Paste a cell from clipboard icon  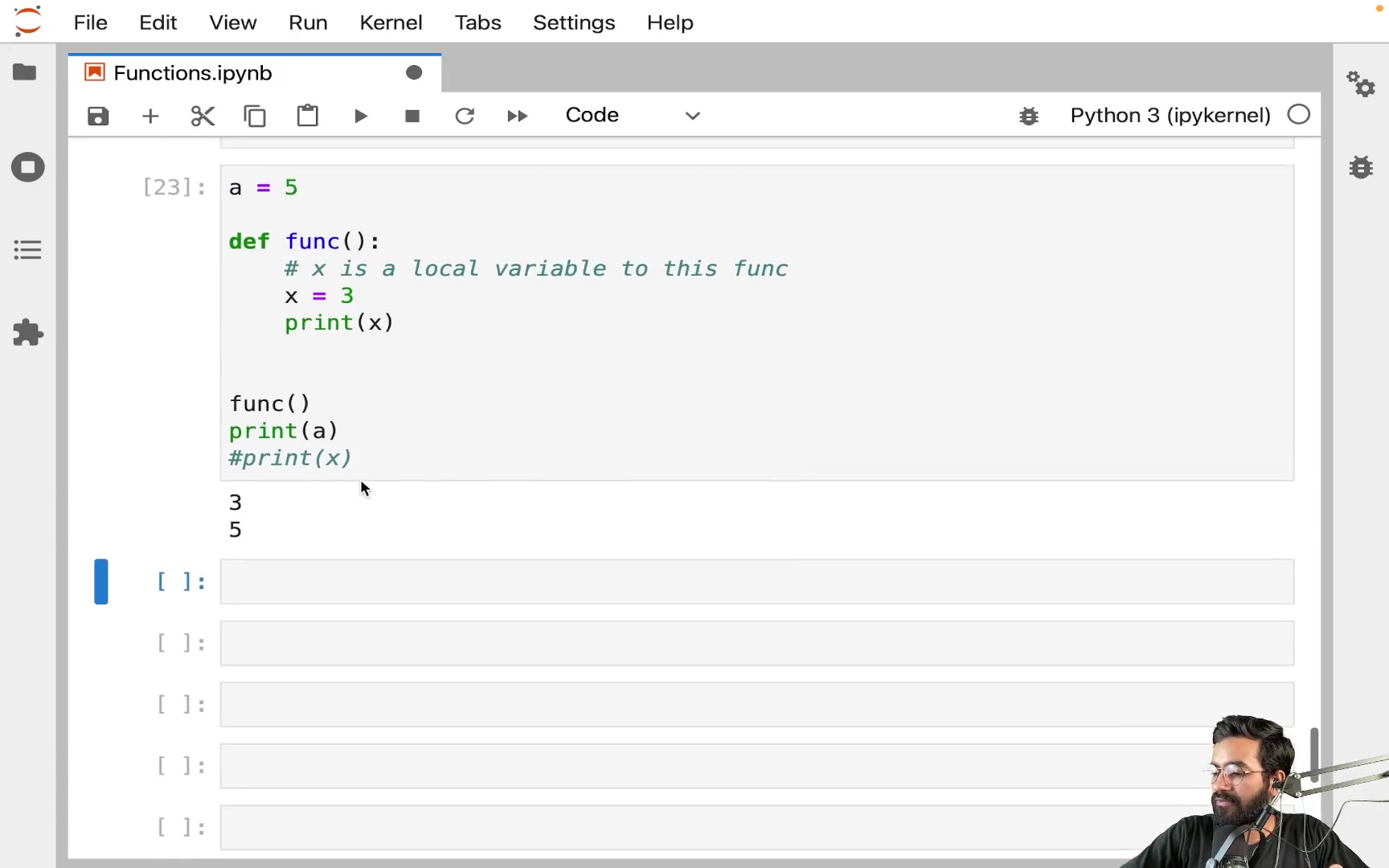308,116
